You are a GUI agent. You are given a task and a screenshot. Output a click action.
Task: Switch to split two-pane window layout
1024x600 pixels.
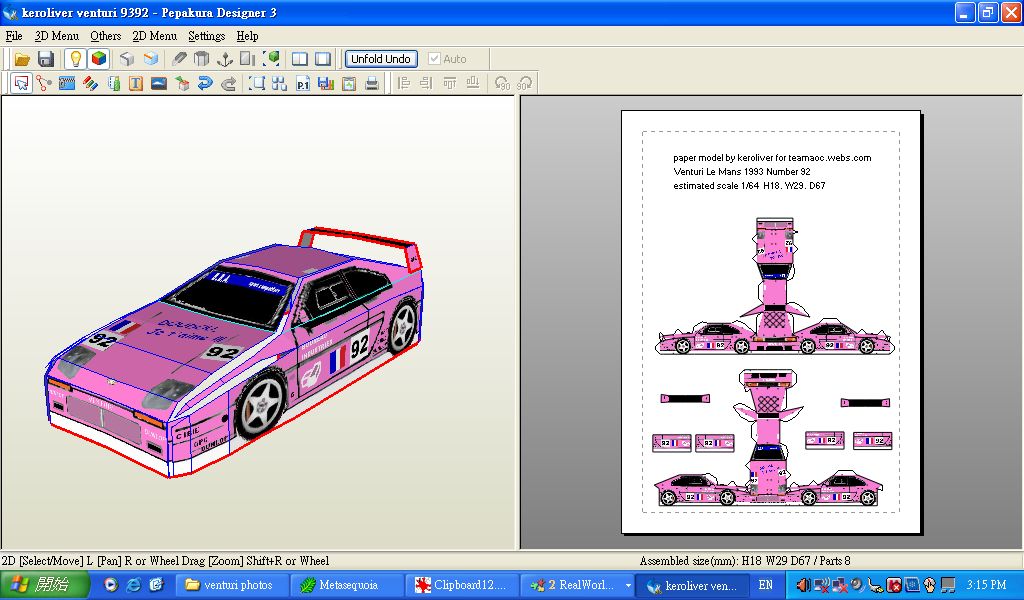300,59
